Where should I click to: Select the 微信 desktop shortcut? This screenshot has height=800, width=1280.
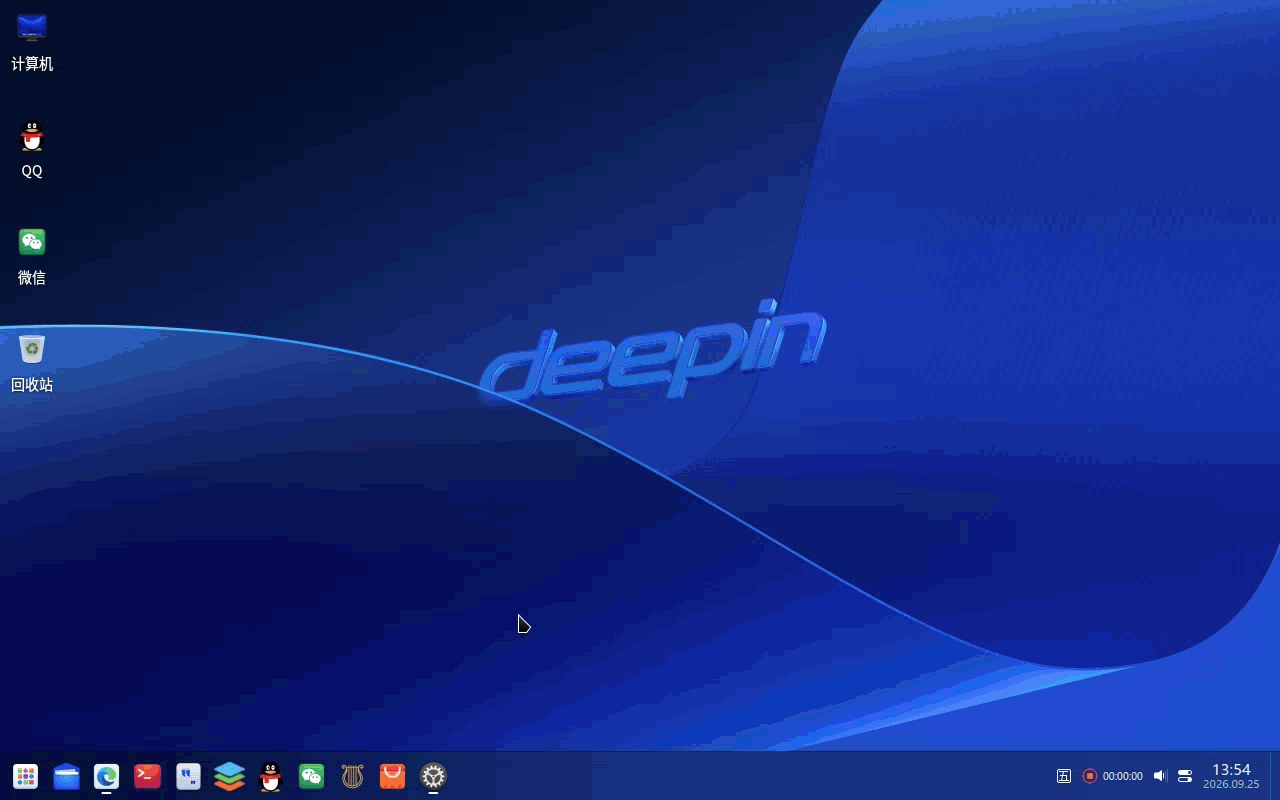click(x=32, y=256)
